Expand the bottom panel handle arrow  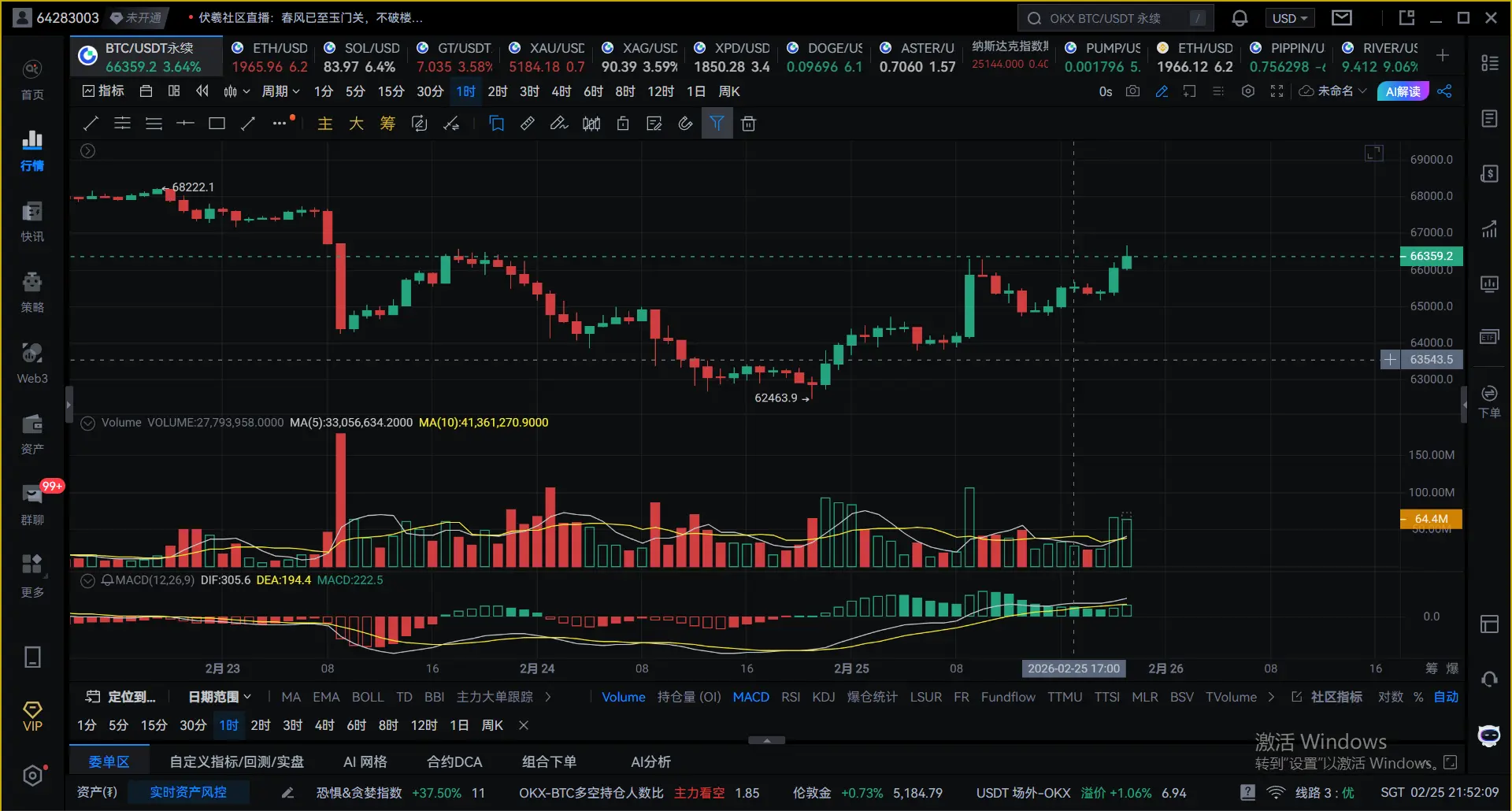(x=766, y=740)
